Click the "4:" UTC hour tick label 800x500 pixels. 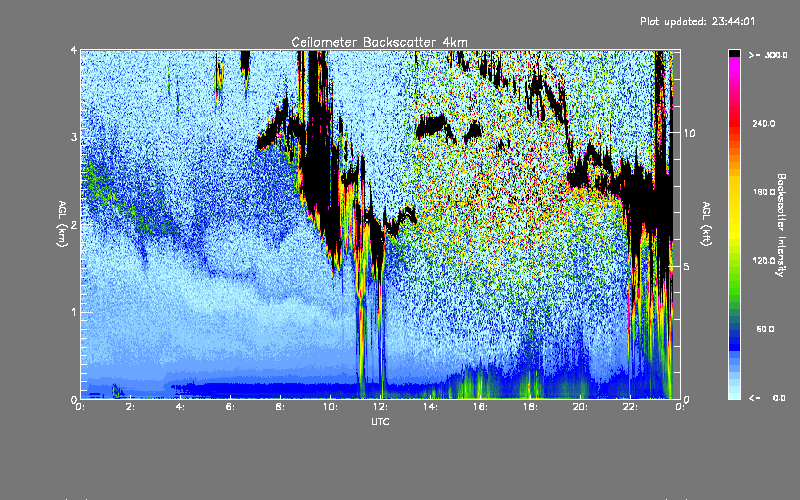click(180, 407)
